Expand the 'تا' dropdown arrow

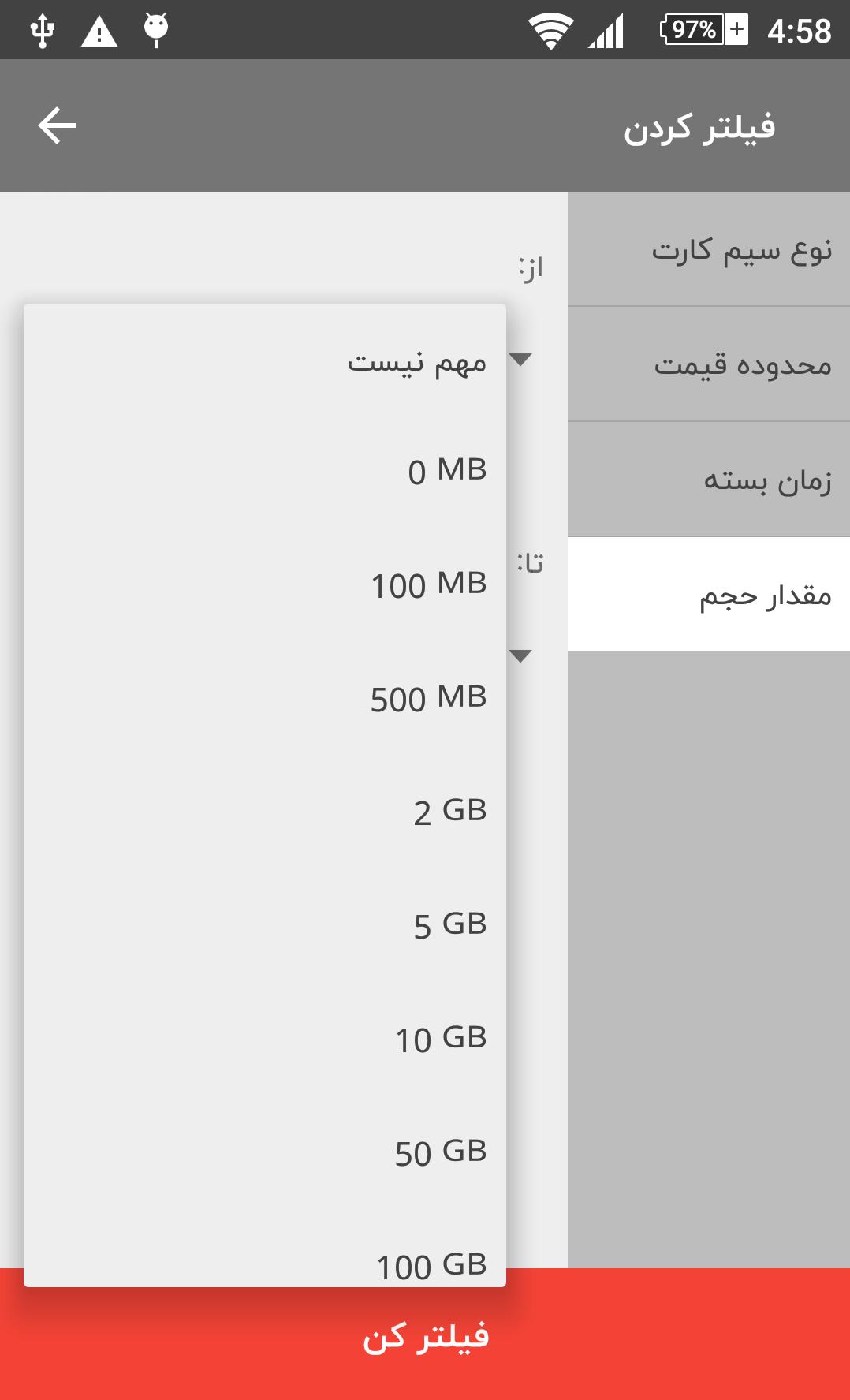point(521,655)
